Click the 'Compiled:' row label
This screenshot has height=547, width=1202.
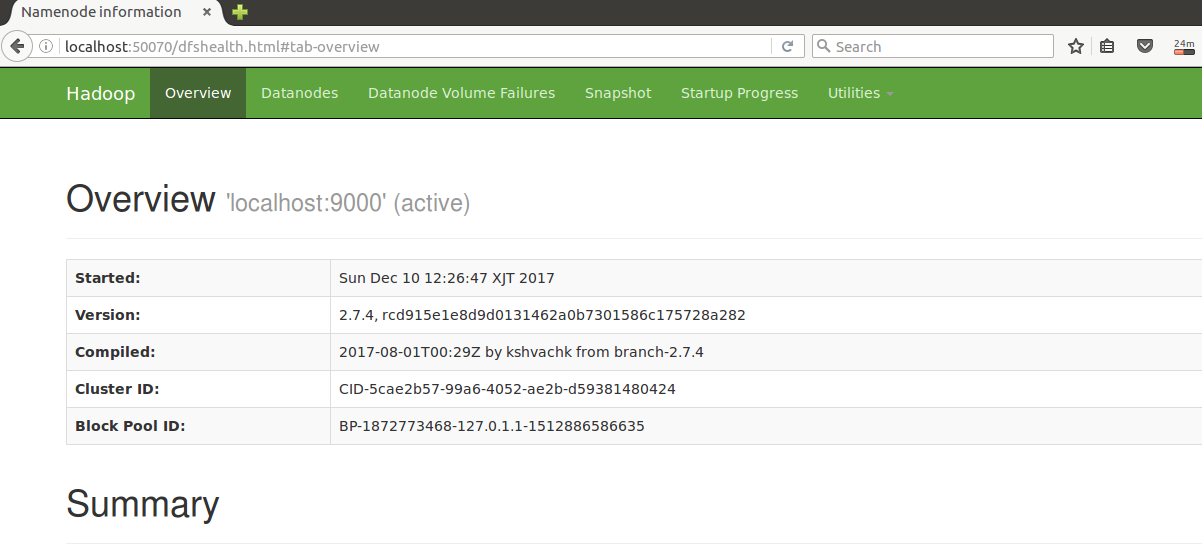point(115,352)
